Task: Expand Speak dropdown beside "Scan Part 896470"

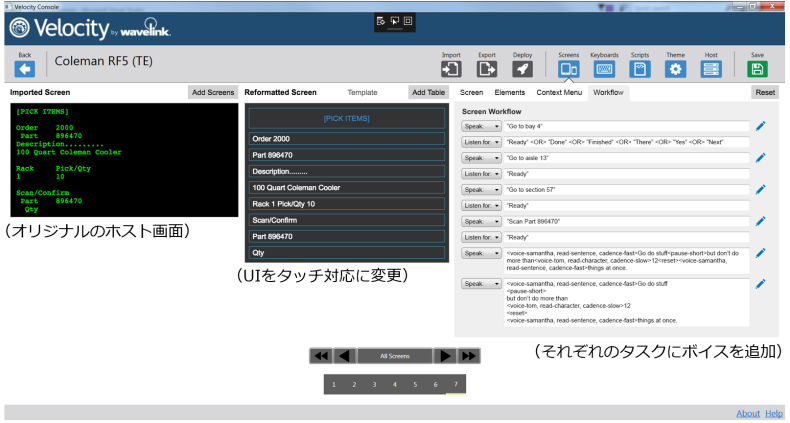Action: pos(480,221)
